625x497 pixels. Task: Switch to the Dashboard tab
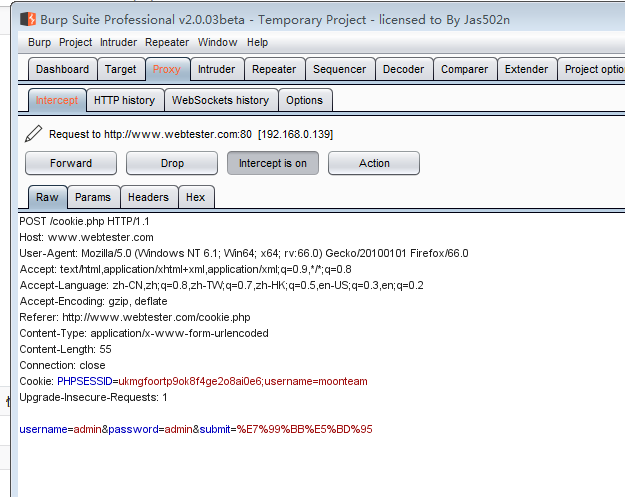click(62, 69)
